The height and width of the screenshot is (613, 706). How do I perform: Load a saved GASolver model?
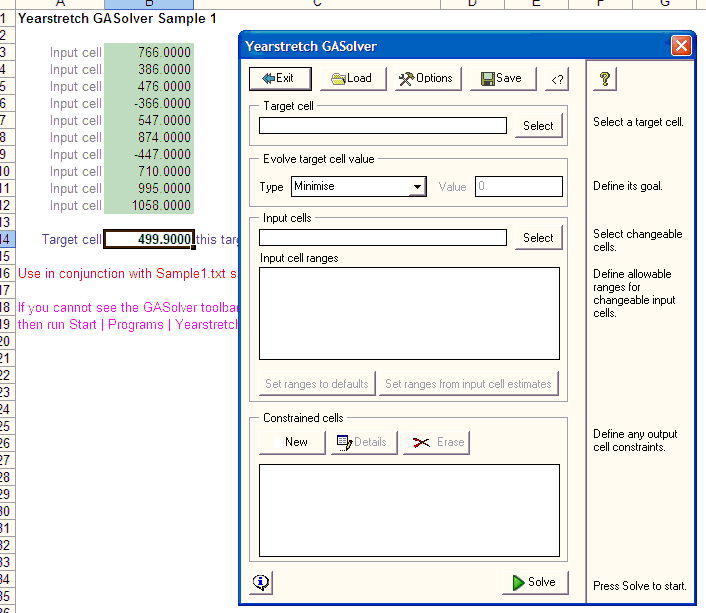[353, 79]
